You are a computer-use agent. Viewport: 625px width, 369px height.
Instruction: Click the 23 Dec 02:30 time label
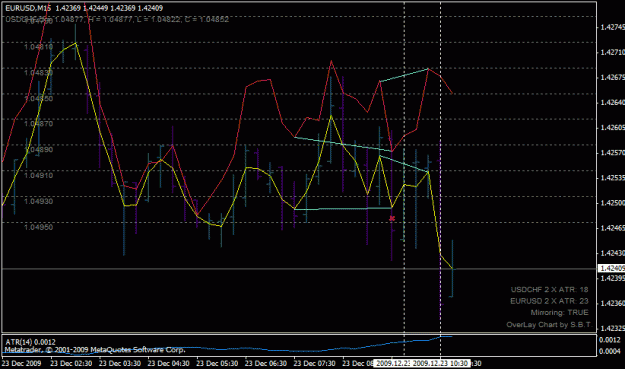pyautogui.click(x=71, y=363)
